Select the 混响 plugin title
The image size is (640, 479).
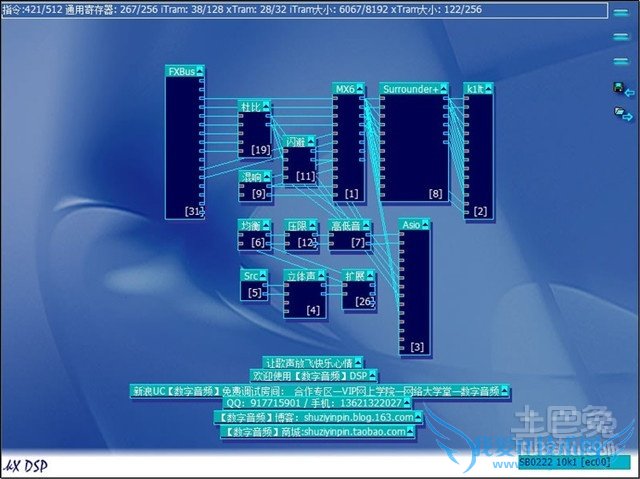coord(252,177)
